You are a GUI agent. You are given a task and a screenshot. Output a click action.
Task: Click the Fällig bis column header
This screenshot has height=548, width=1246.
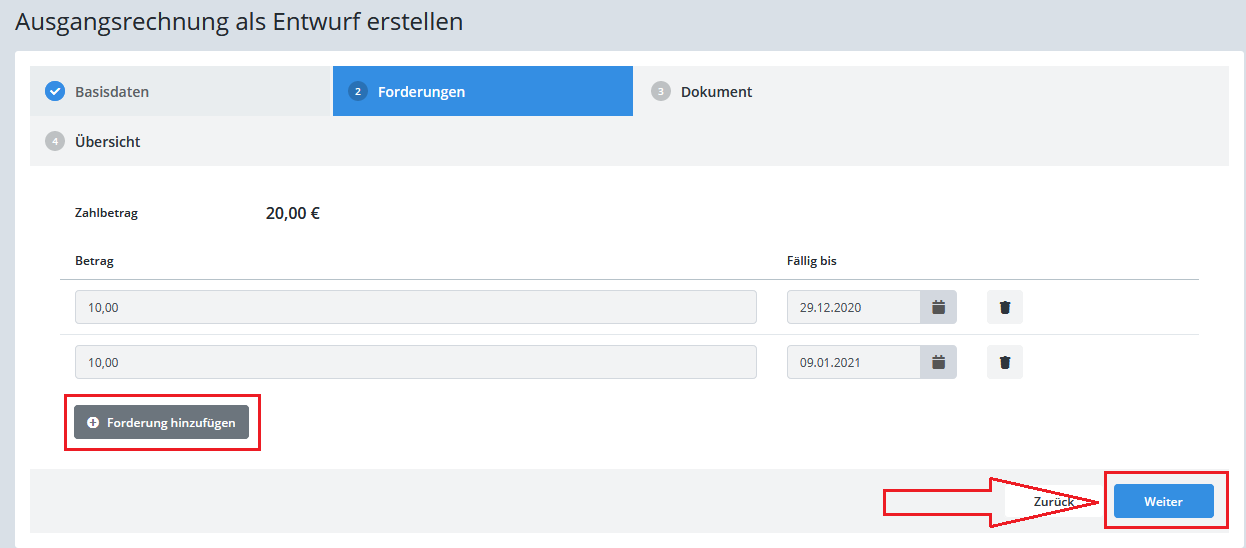tap(812, 260)
